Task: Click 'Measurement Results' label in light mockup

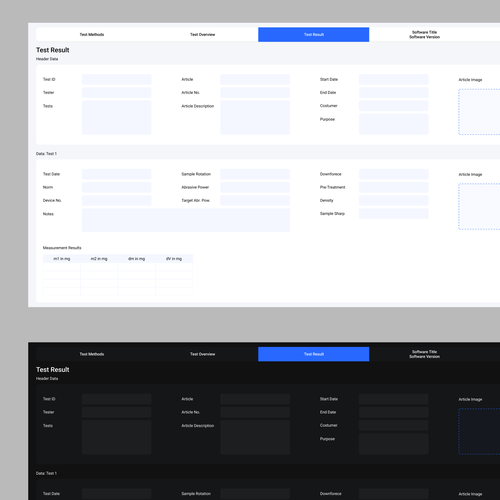Action: pyautogui.click(x=62, y=248)
